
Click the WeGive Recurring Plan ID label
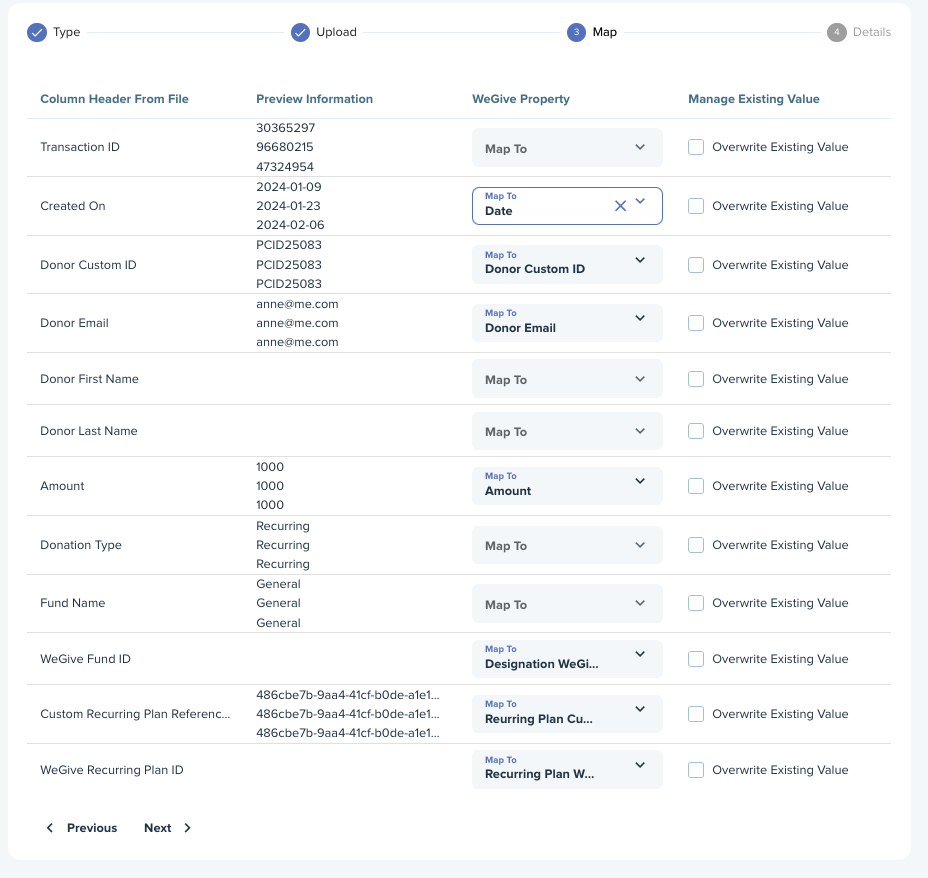tap(112, 770)
